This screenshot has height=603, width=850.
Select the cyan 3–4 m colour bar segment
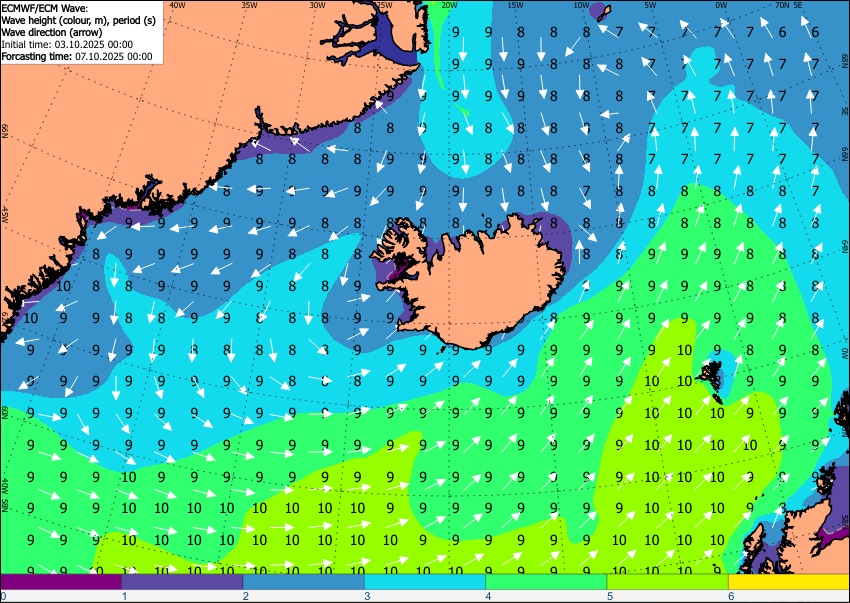pyautogui.click(x=425, y=582)
